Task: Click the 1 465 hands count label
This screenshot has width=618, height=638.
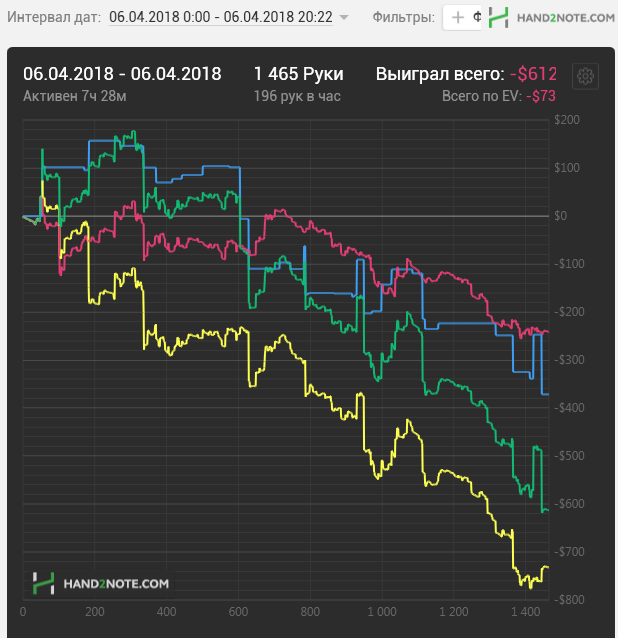Action: coord(299,74)
